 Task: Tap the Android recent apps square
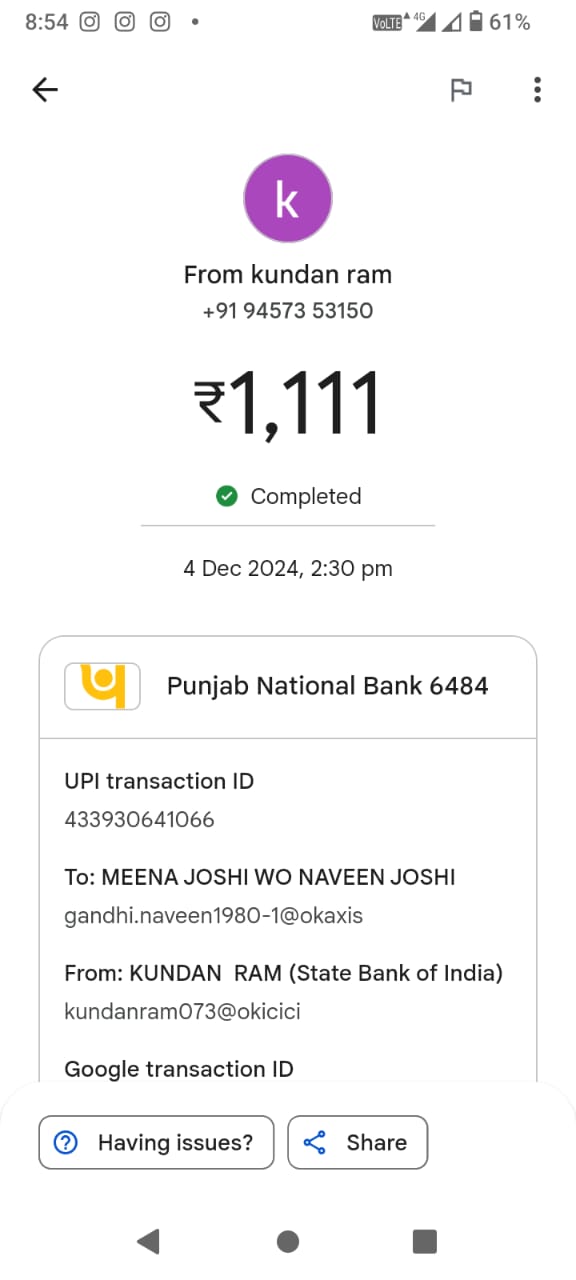pos(425,1241)
